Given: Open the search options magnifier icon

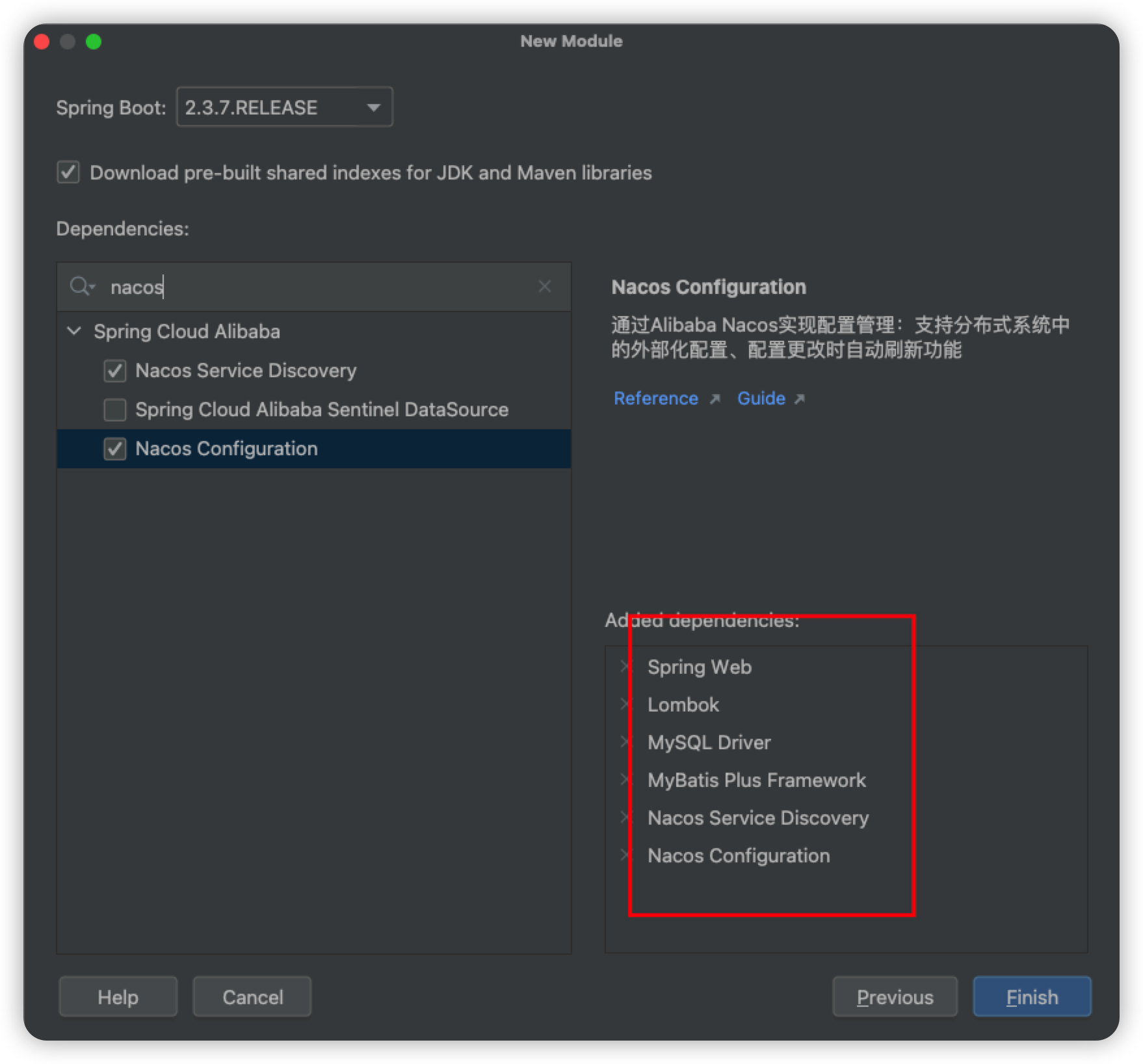Looking at the screenshot, I should (82, 286).
